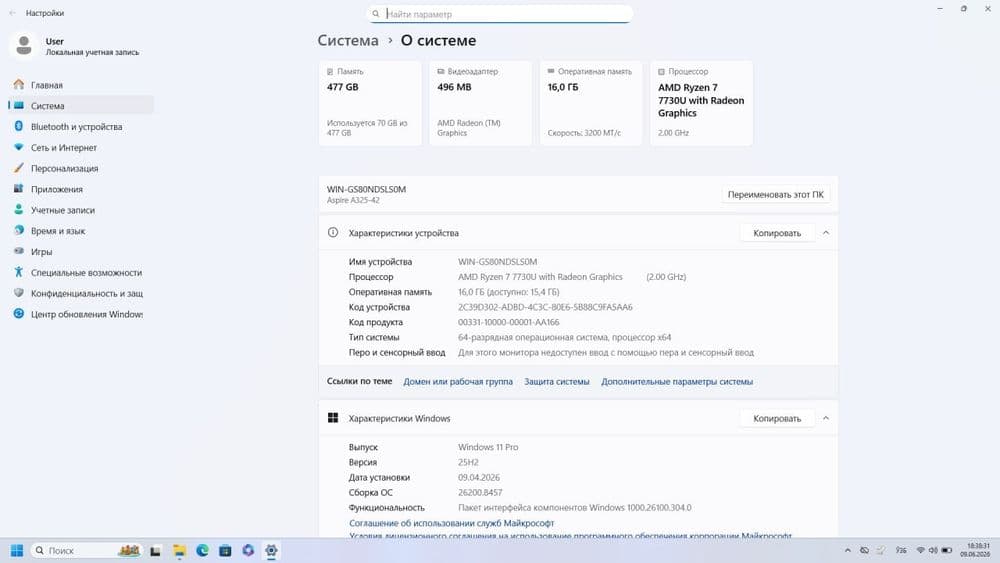Click the Settings gear taskbar icon
The height and width of the screenshot is (563, 1000).
271,550
